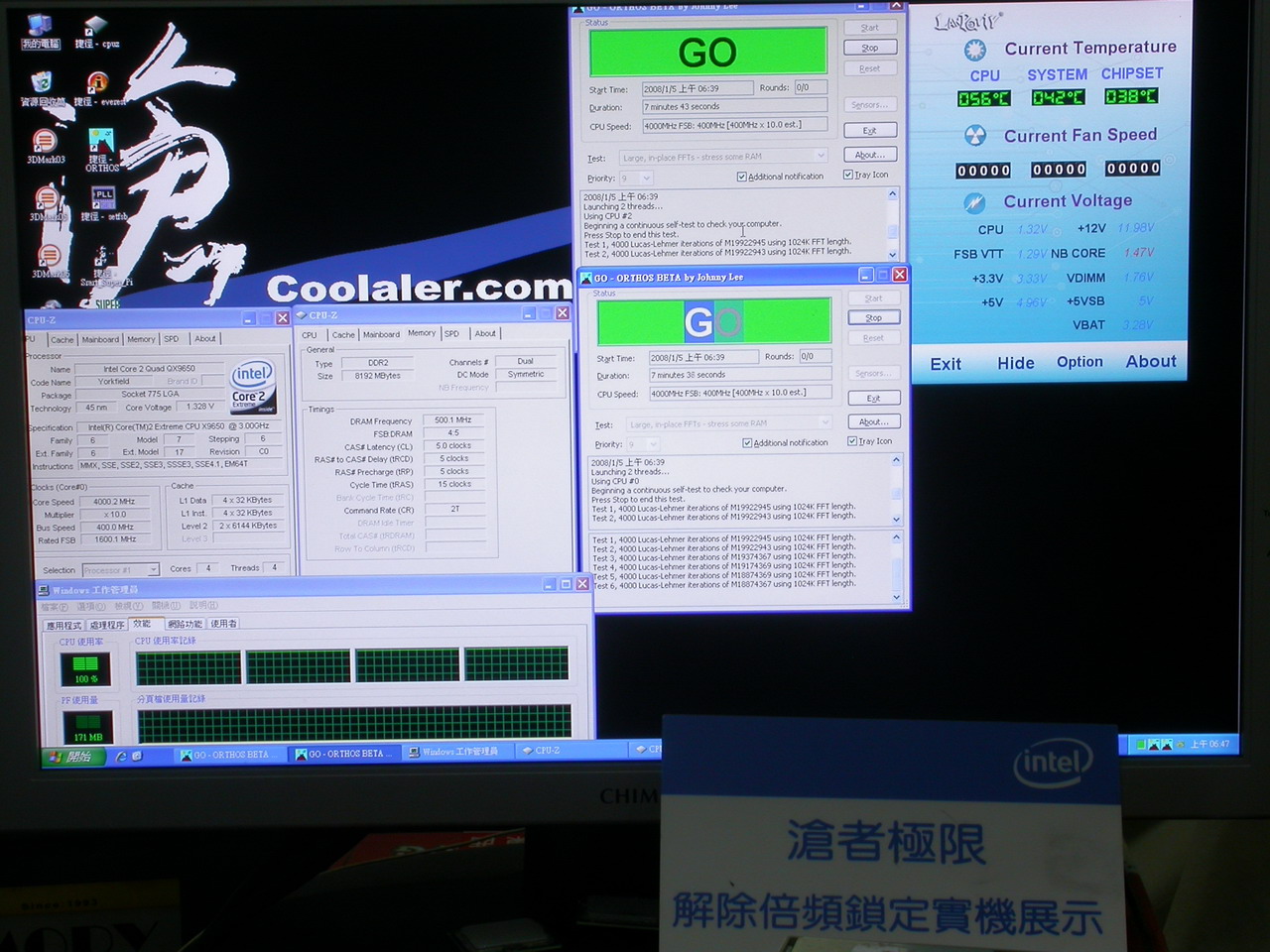This screenshot has width=1270, height=952.
Task: Click the CPU temperature readout 056°C
Action: click(x=983, y=98)
